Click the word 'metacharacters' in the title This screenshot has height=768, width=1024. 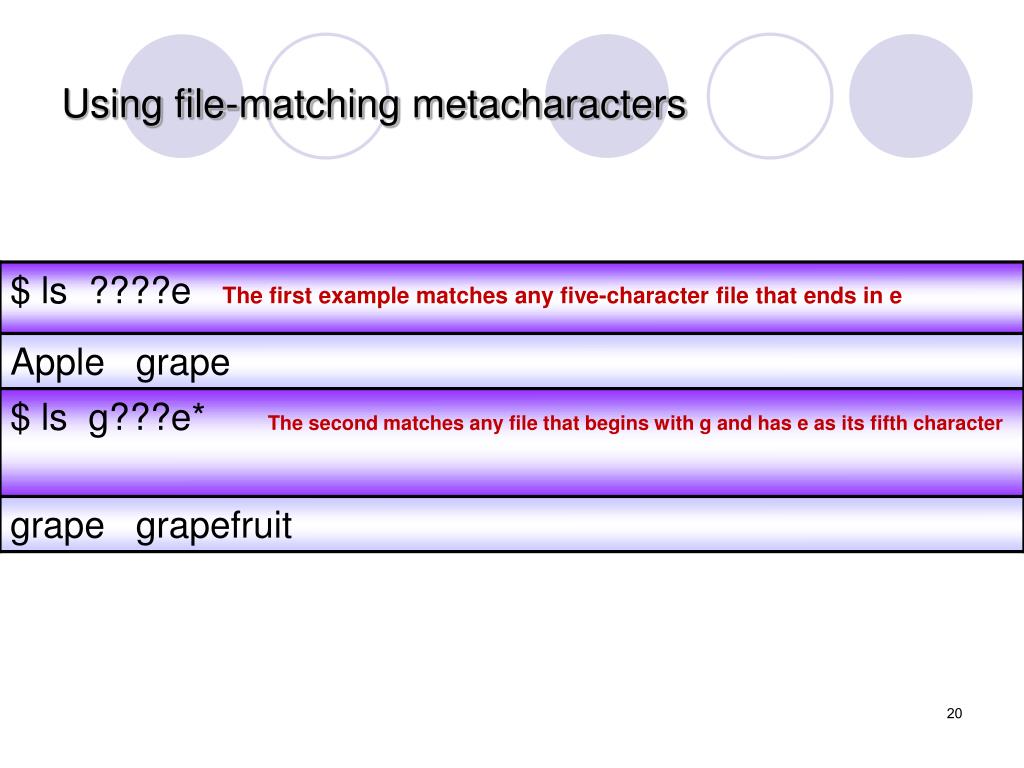point(549,104)
